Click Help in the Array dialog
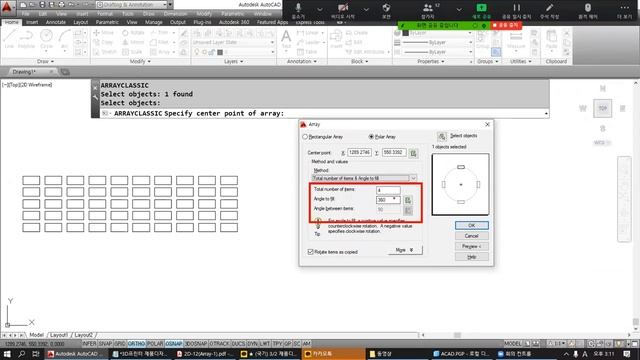The image size is (640, 360). (471, 257)
